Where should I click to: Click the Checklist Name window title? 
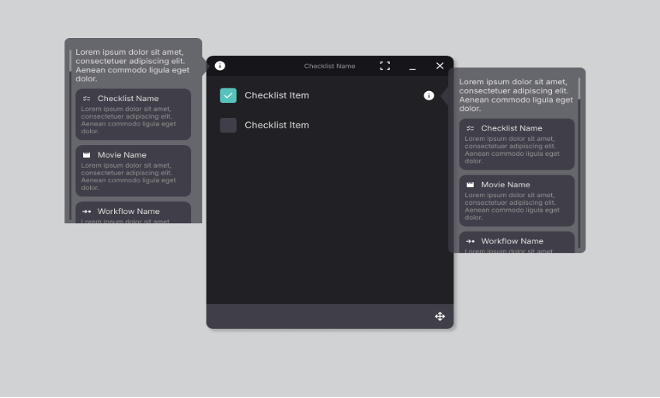(x=330, y=66)
